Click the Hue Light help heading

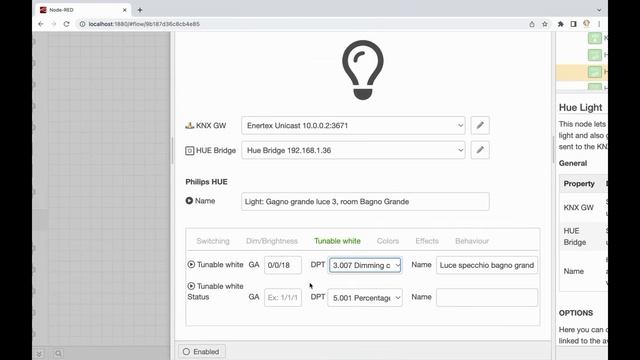(580, 107)
